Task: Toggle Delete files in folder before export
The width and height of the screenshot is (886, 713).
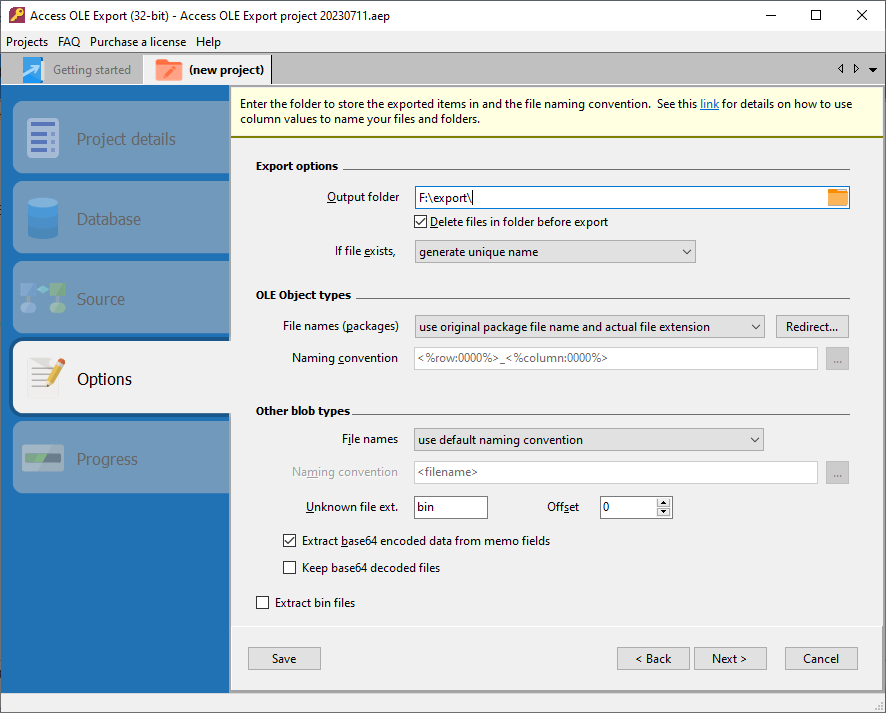Action: coord(421,222)
